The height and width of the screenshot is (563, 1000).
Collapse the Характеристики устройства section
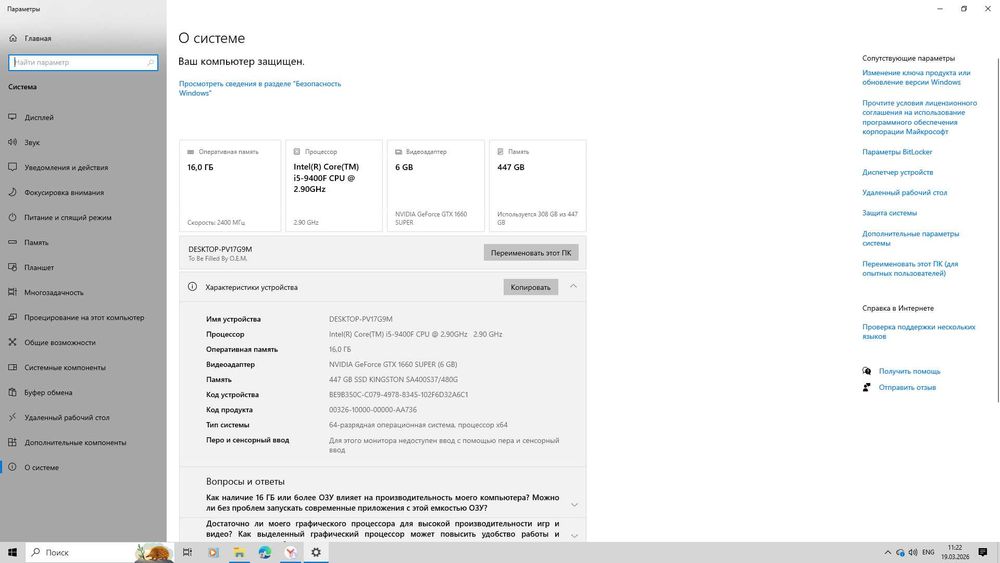click(x=573, y=286)
